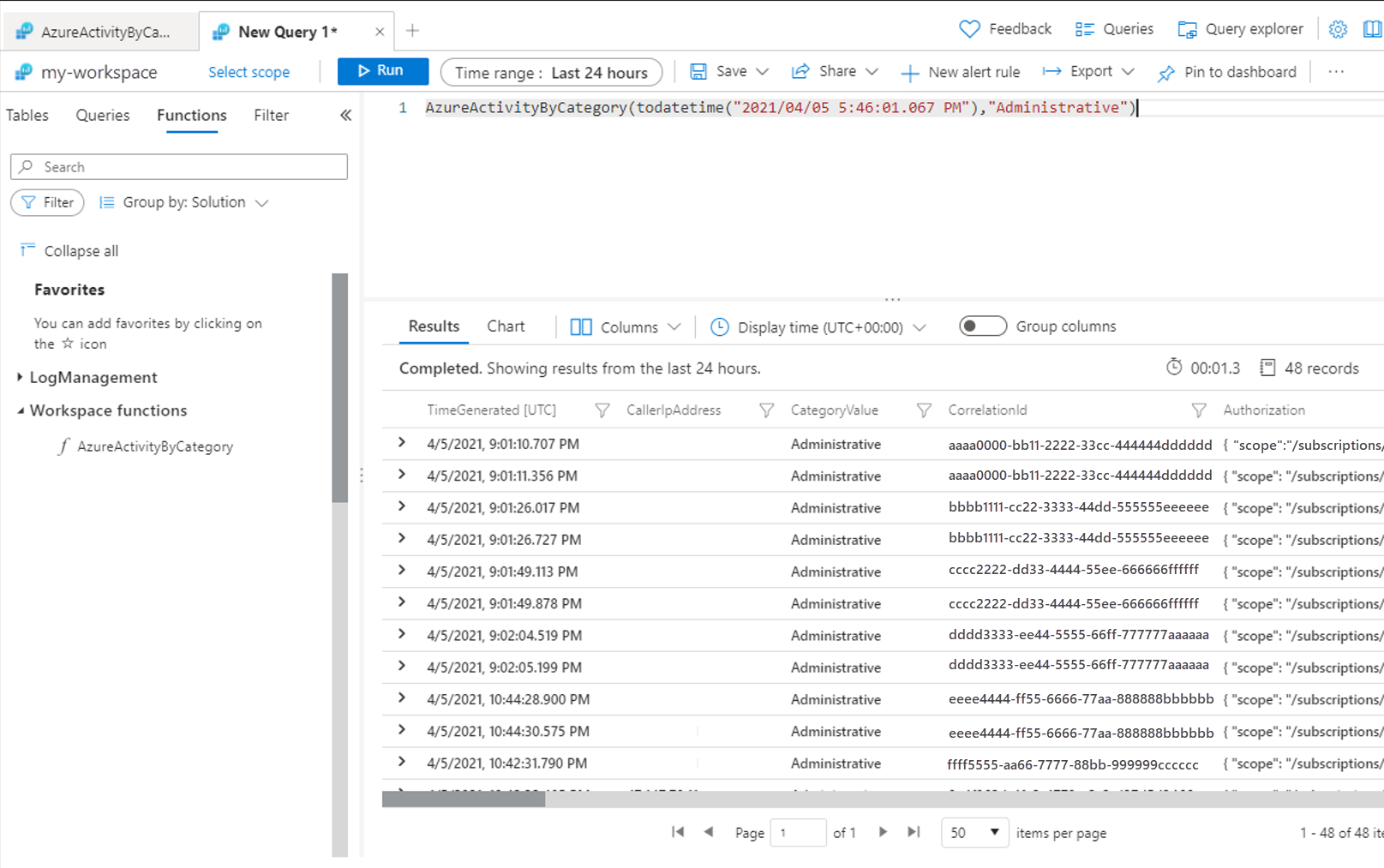Click Collapse all in the functions pane
Viewport: 1384px width, 868px height.
coord(69,251)
